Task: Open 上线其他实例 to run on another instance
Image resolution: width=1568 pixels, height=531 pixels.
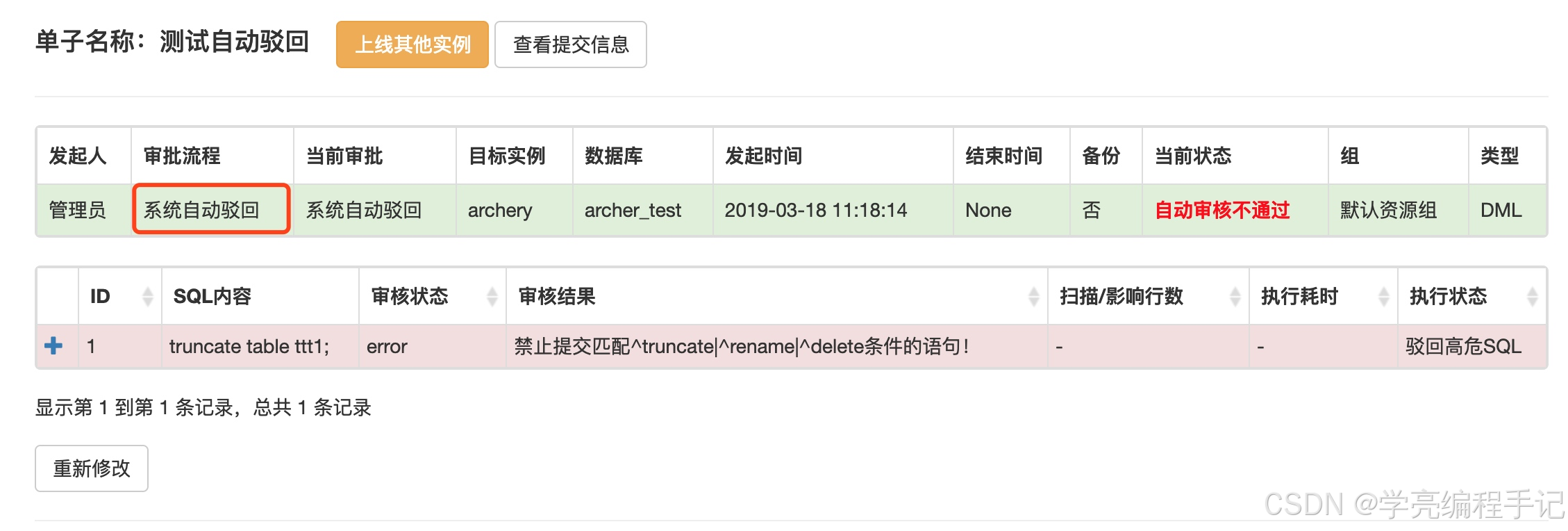Action: click(412, 44)
